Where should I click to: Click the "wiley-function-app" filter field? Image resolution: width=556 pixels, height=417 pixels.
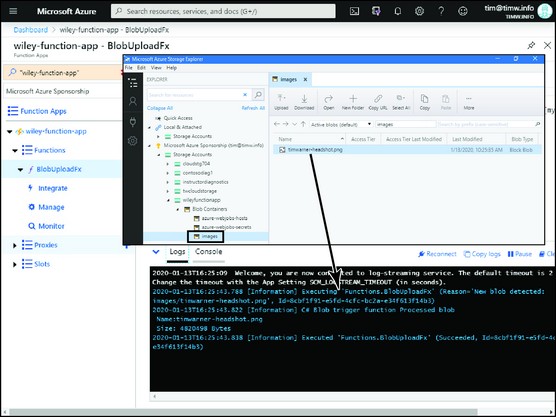[63, 73]
